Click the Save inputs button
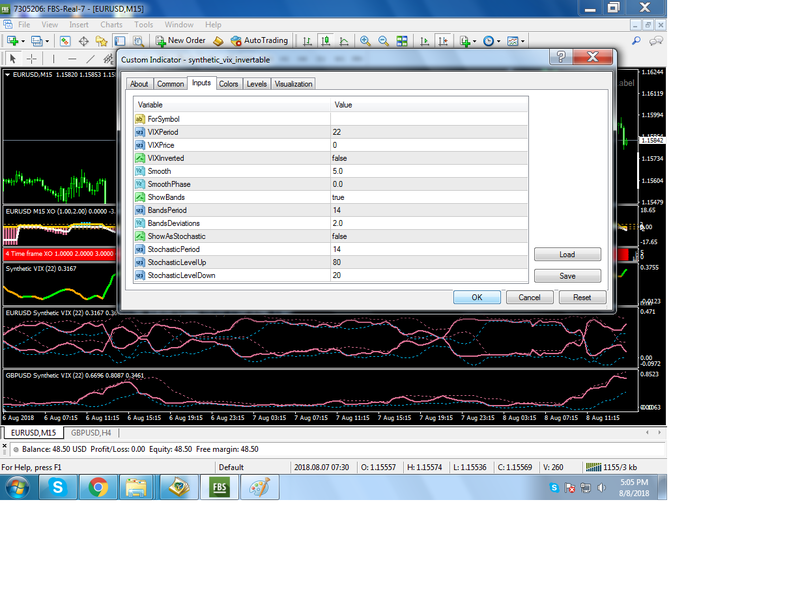The width and height of the screenshot is (800, 599). click(x=567, y=276)
